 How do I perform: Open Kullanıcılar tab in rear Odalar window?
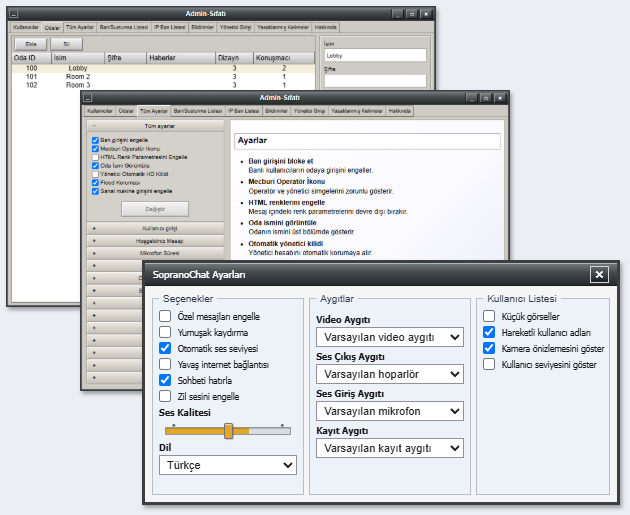26,27
